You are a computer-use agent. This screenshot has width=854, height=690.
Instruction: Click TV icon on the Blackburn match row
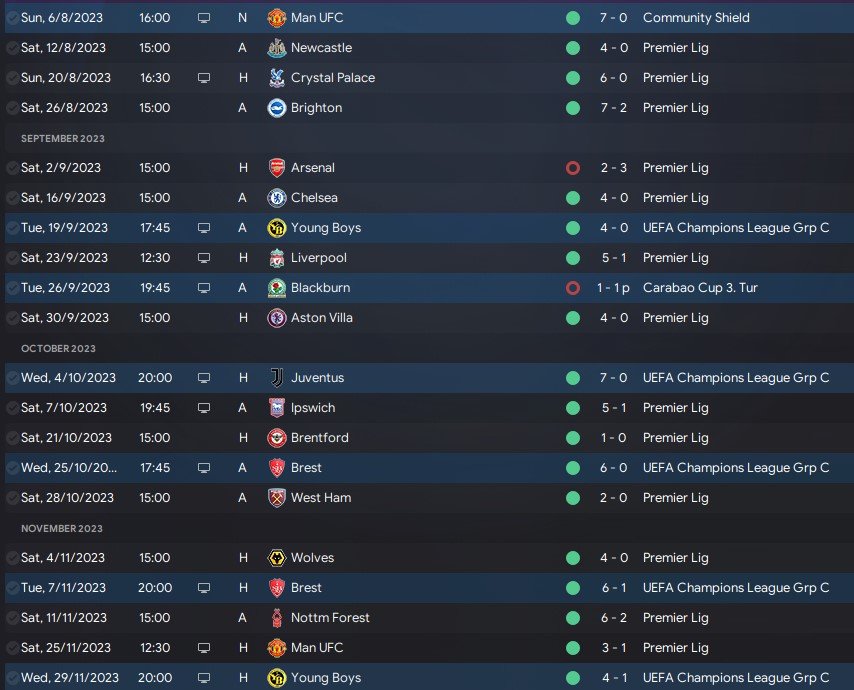tap(204, 288)
